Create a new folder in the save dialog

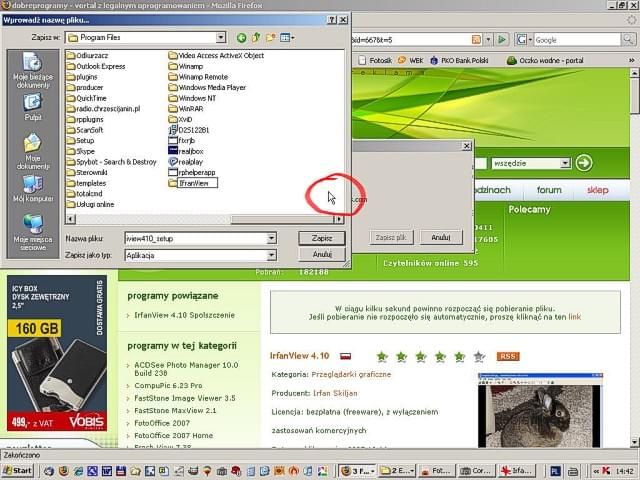click(270, 38)
